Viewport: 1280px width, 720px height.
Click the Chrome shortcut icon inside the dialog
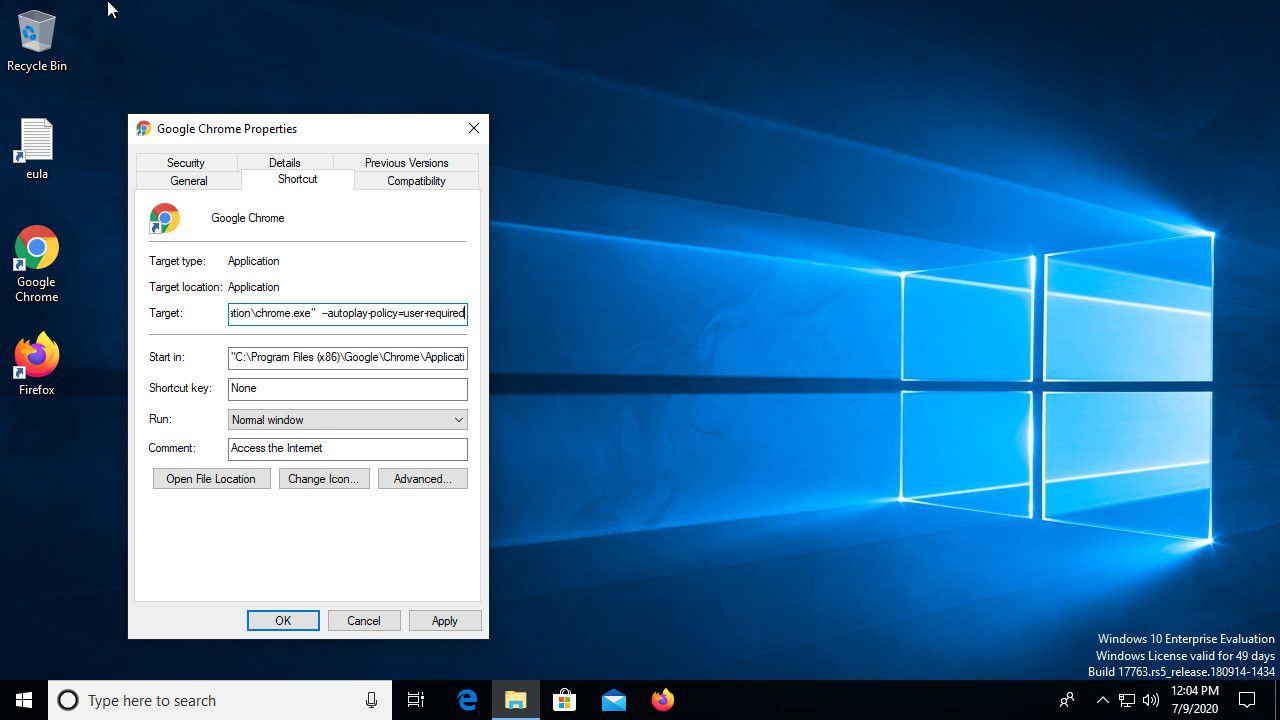[x=164, y=218]
